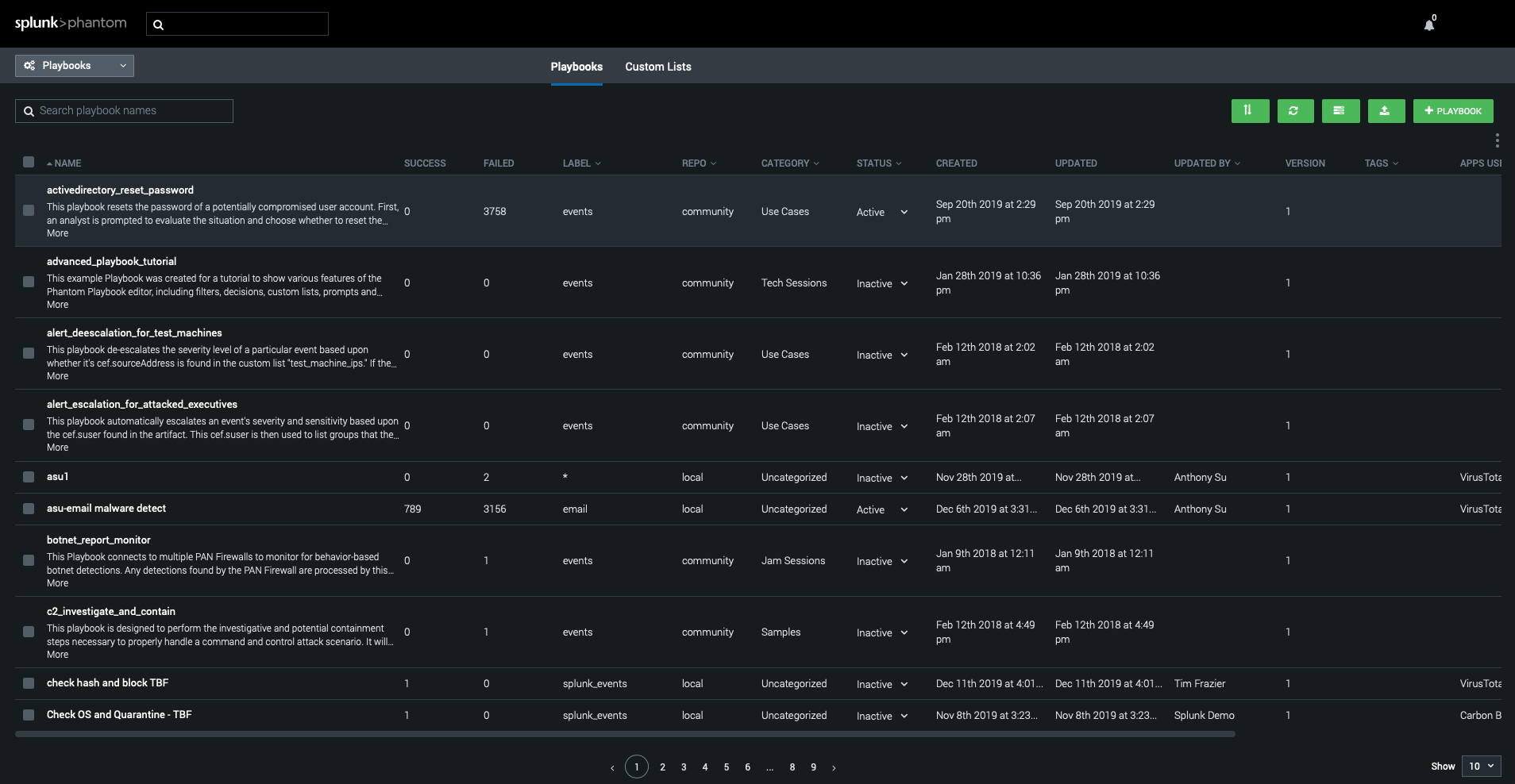Screen dimensions: 1515x784
Task: Focus the Search playbook names field
Action: (x=124, y=111)
